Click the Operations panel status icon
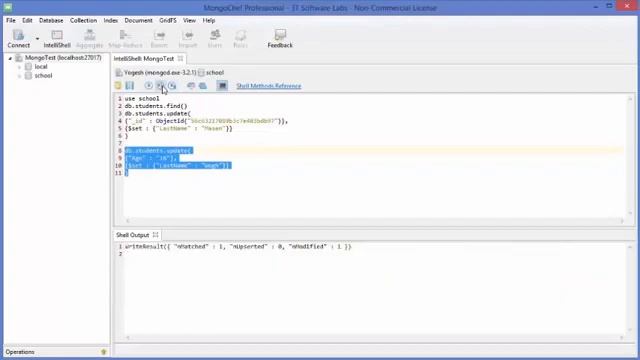This screenshot has width=640, height=360. tap(104, 352)
